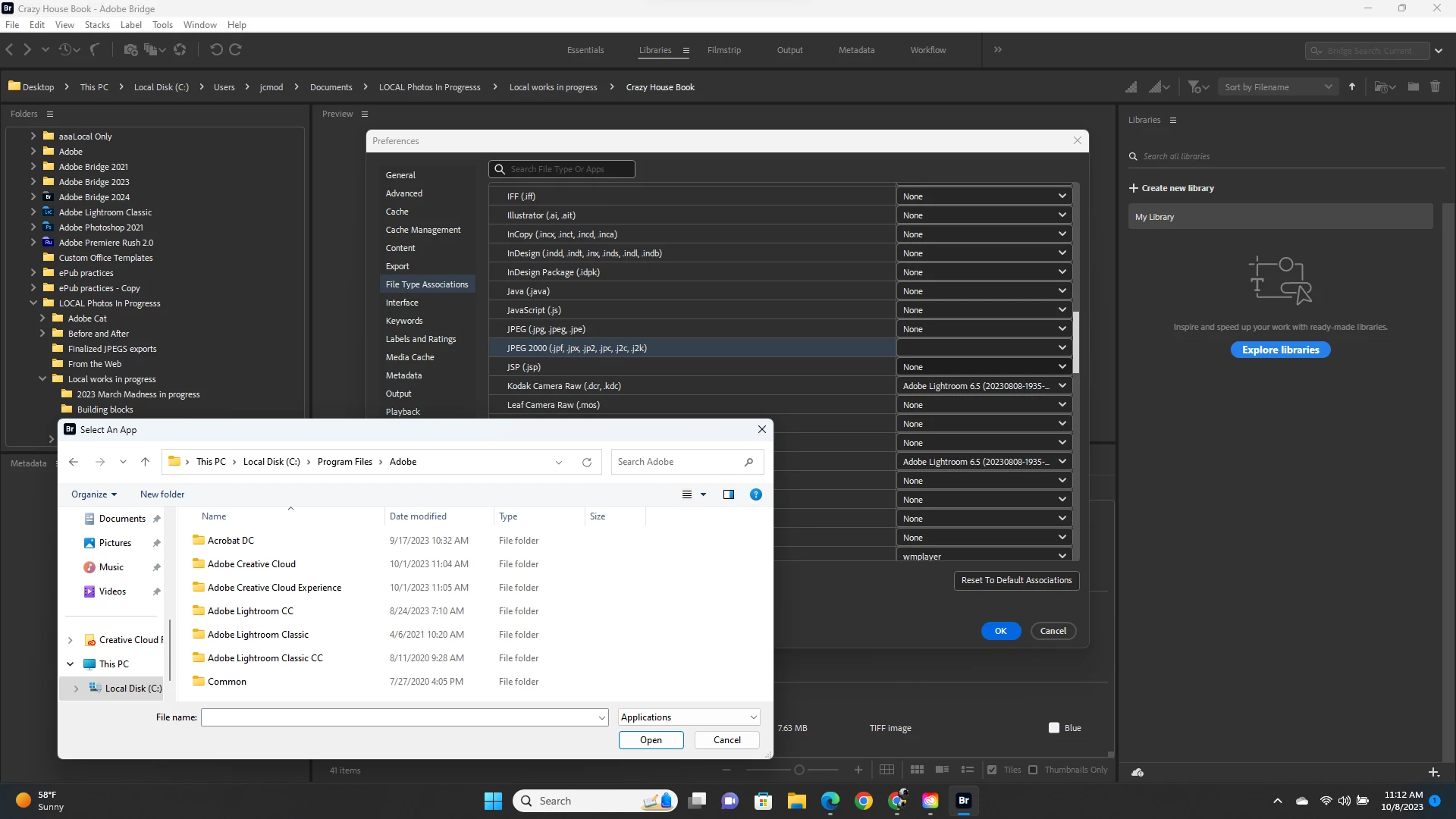Click the up-one-level arrow in file dialog
Viewport: 1456px width, 819px height.
click(145, 462)
